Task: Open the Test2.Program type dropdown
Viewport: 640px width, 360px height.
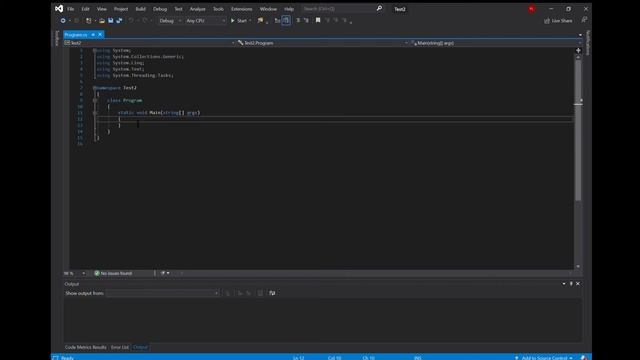Action: pyautogui.click(x=322, y=43)
